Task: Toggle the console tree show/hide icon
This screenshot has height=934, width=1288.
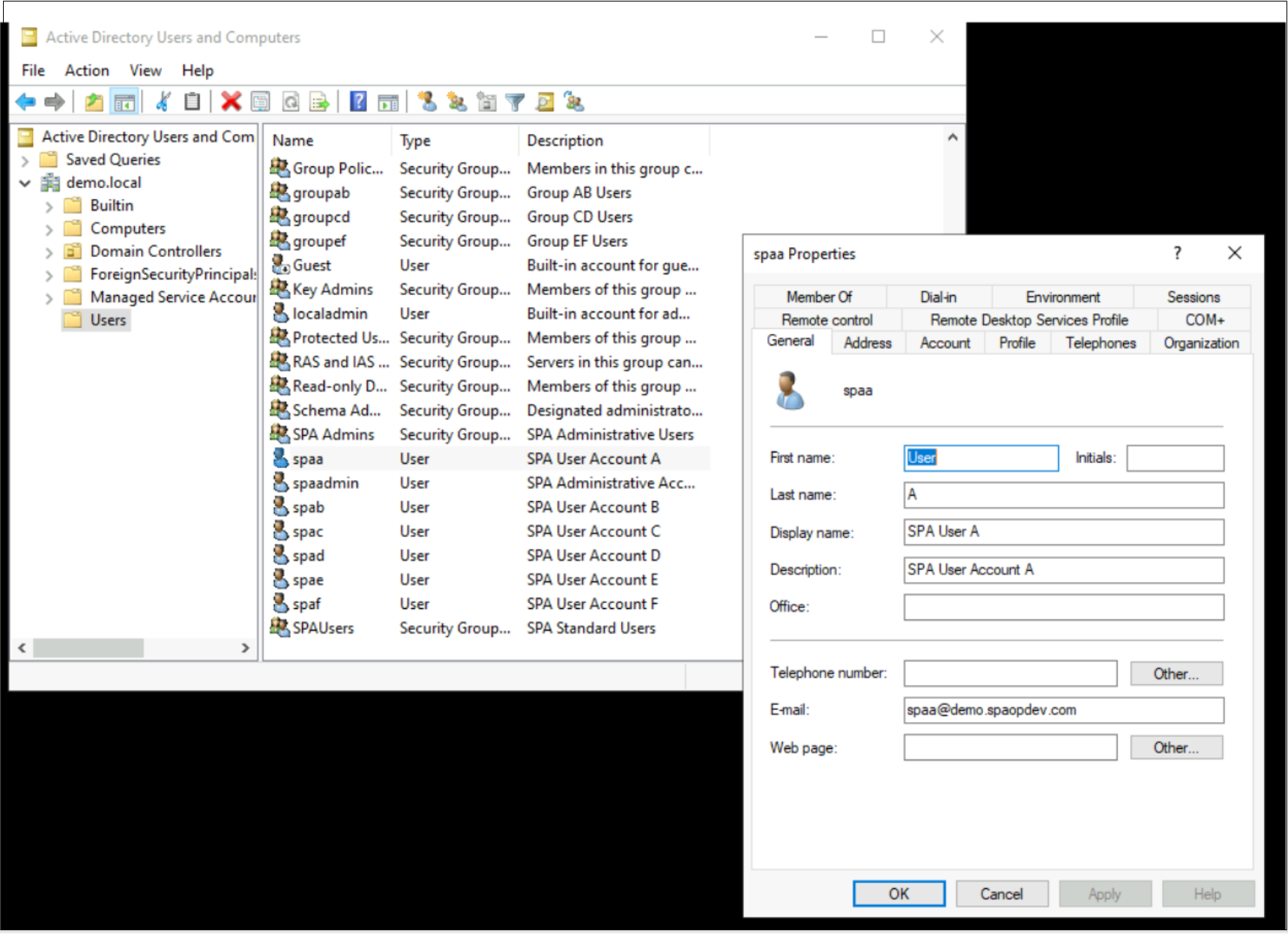Action: pyautogui.click(x=124, y=102)
